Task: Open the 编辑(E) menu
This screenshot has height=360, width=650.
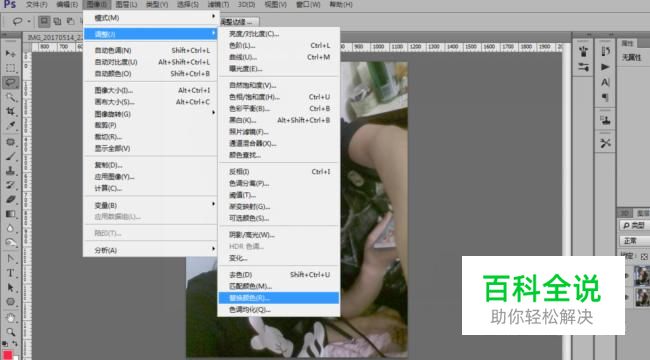Action: click(x=67, y=5)
